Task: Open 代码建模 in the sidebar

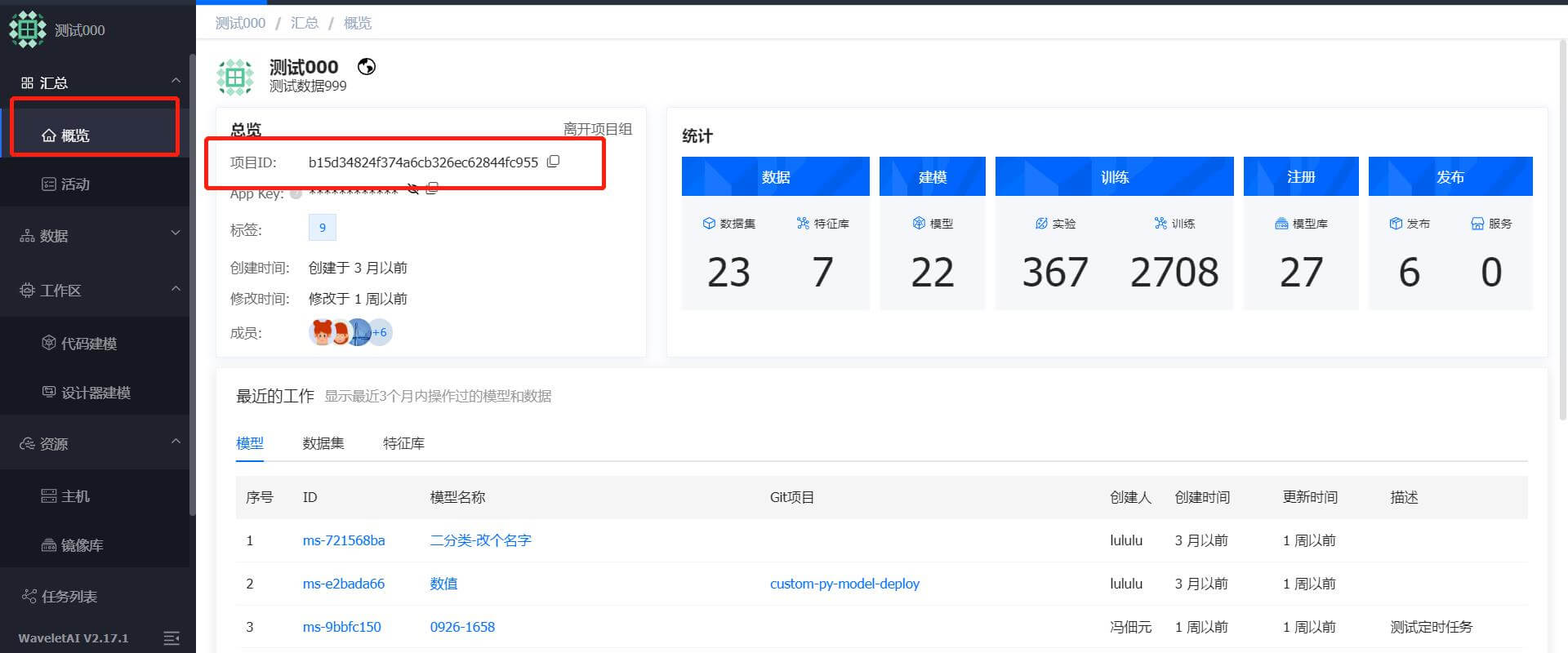Action: pyautogui.click(x=95, y=344)
